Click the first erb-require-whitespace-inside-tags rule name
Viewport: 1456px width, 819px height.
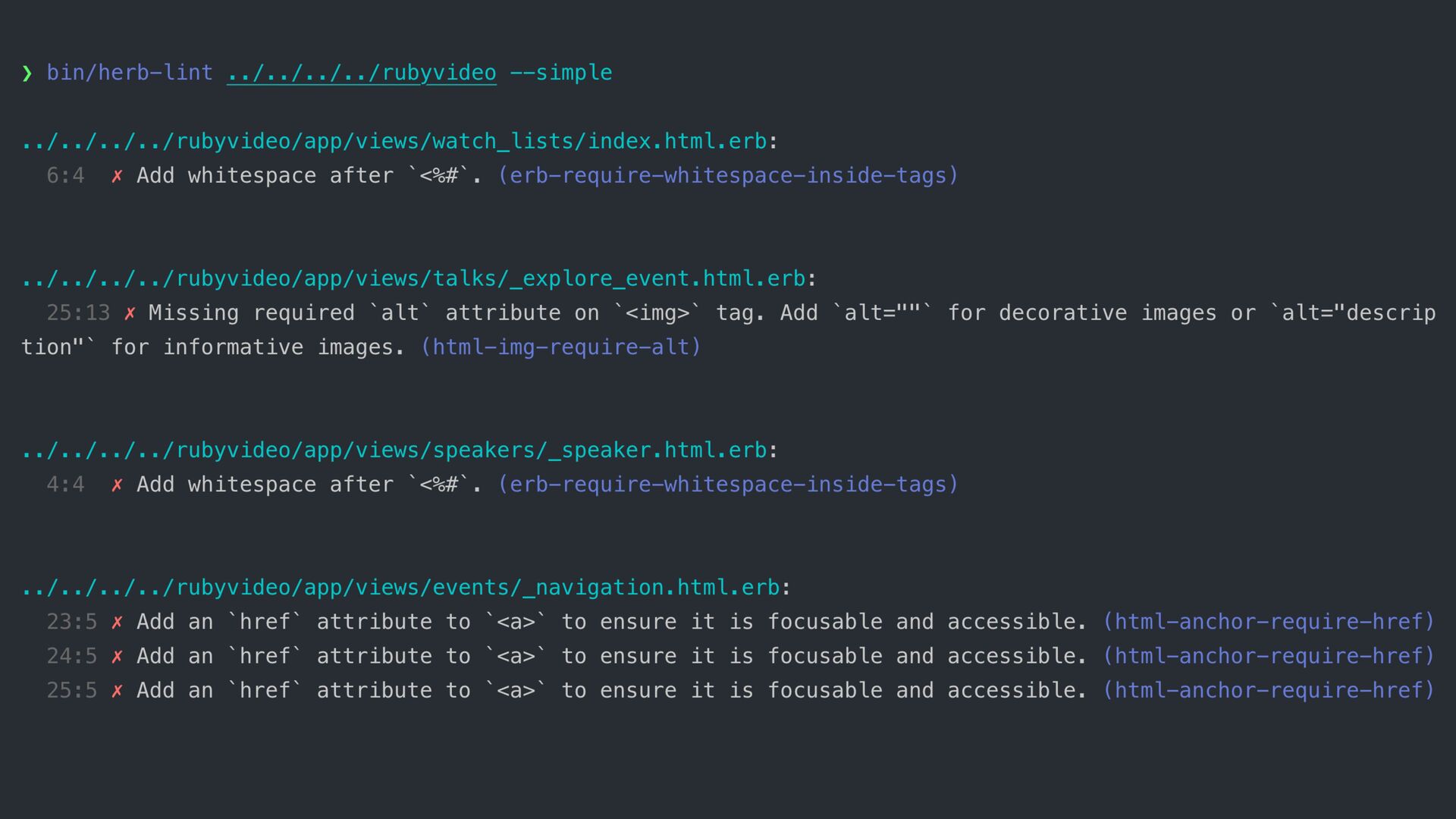click(728, 176)
